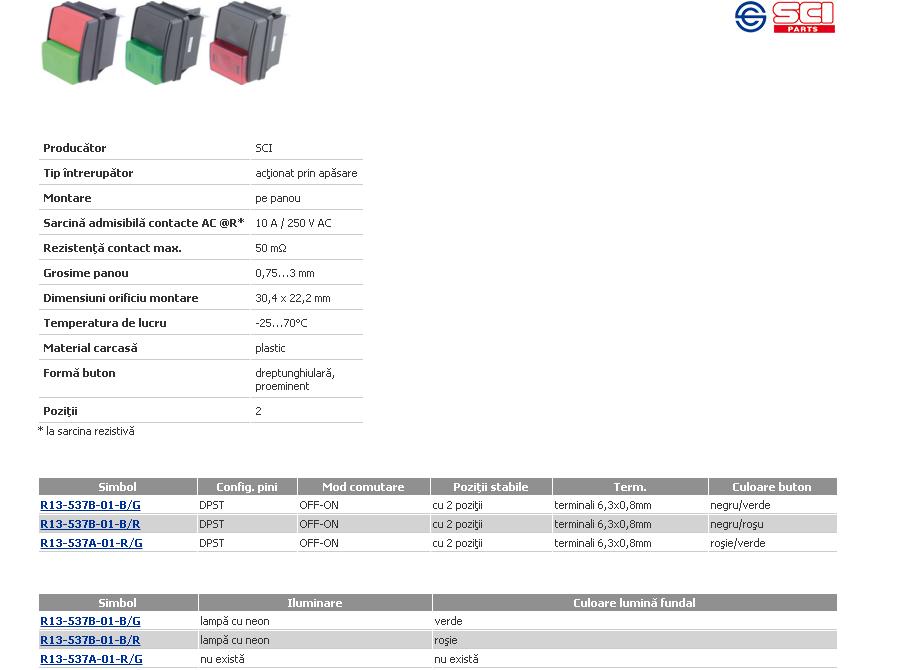Select the '30,4 x 22,2 mm' value
This screenshot has width=900, height=670.
coord(293,298)
